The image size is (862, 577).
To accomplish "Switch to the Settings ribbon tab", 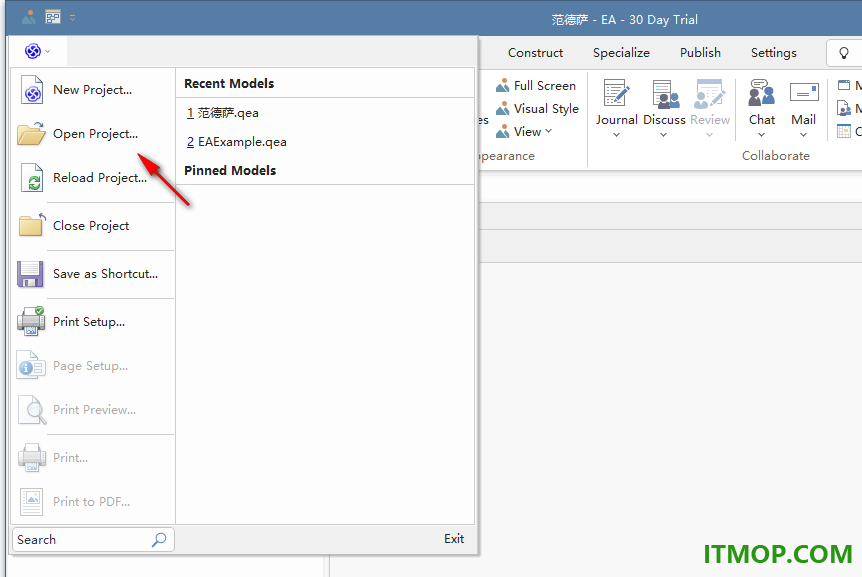I will tap(773, 53).
